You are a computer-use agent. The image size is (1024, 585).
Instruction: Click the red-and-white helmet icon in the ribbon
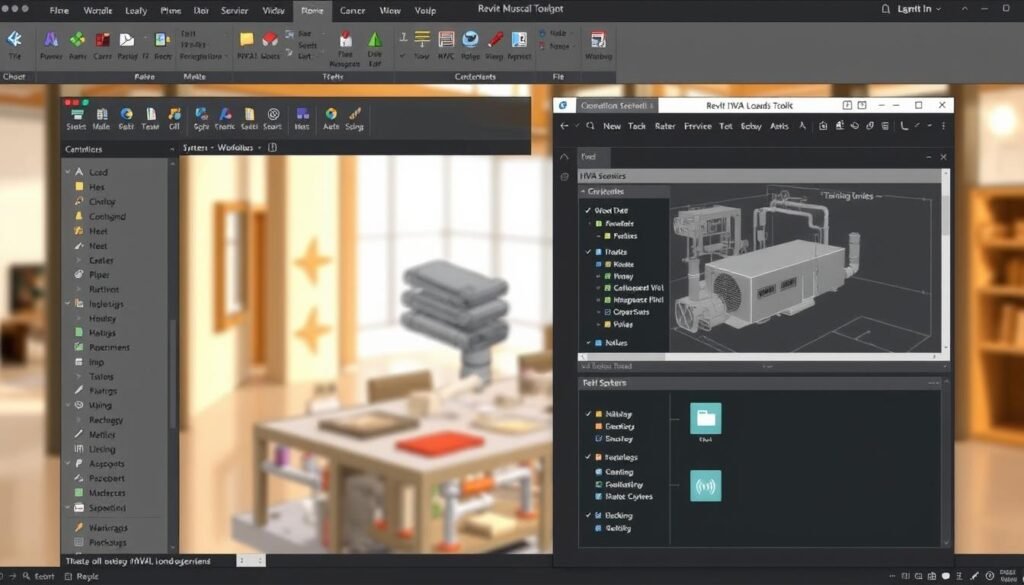tap(270, 40)
